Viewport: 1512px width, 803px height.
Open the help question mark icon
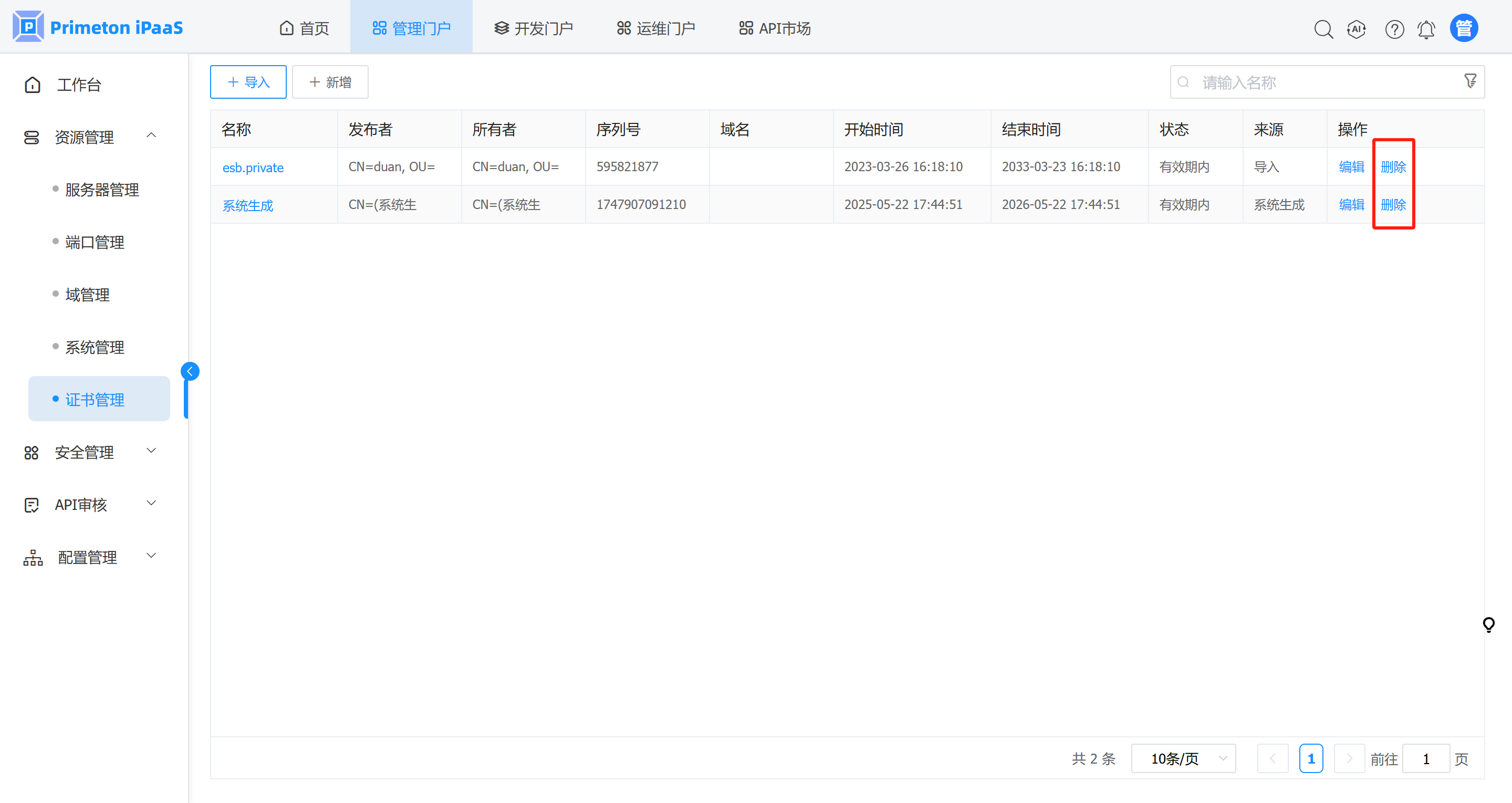(1394, 29)
